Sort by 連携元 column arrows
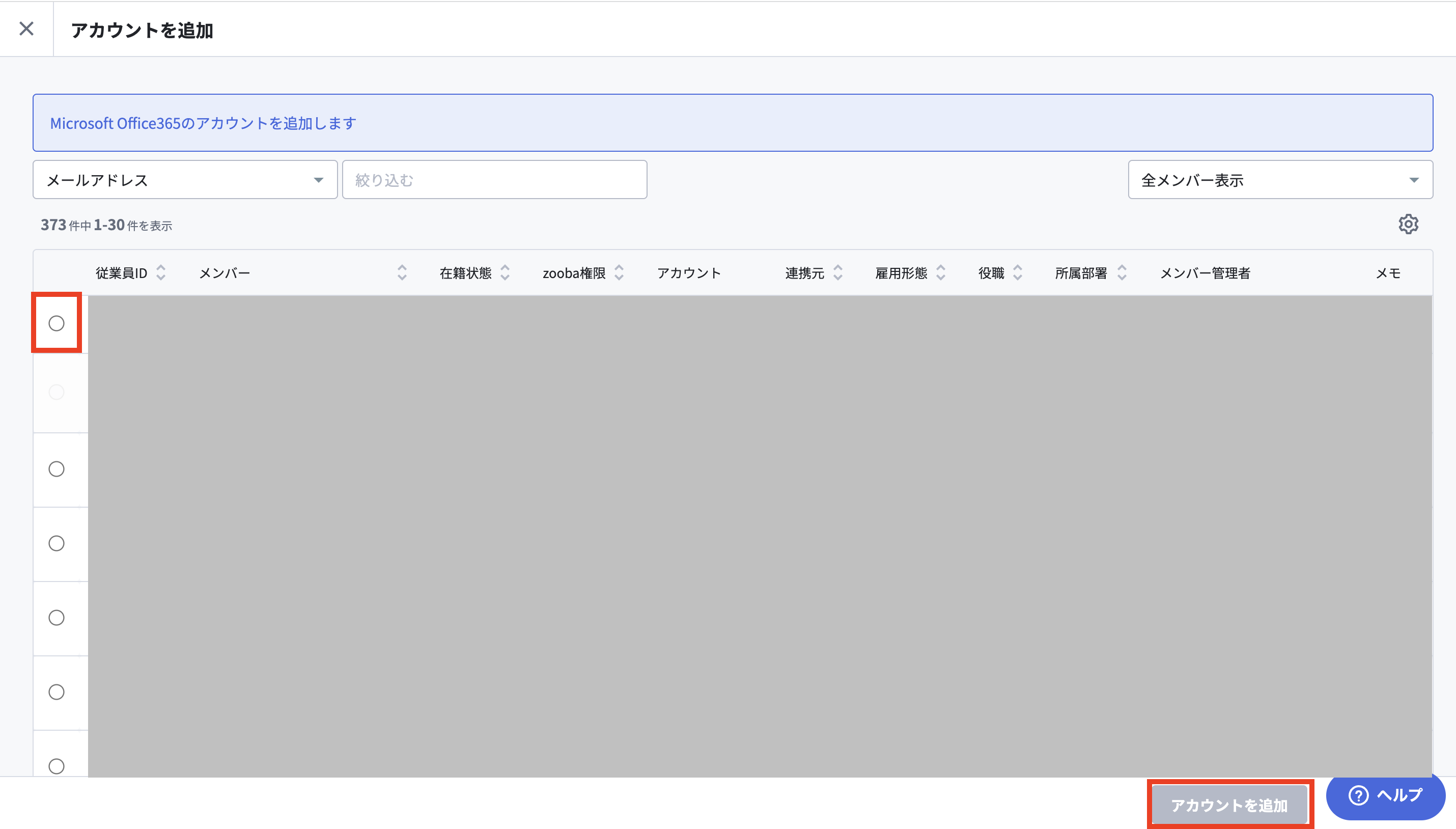This screenshot has width=1456, height=829. (x=838, y=273)
